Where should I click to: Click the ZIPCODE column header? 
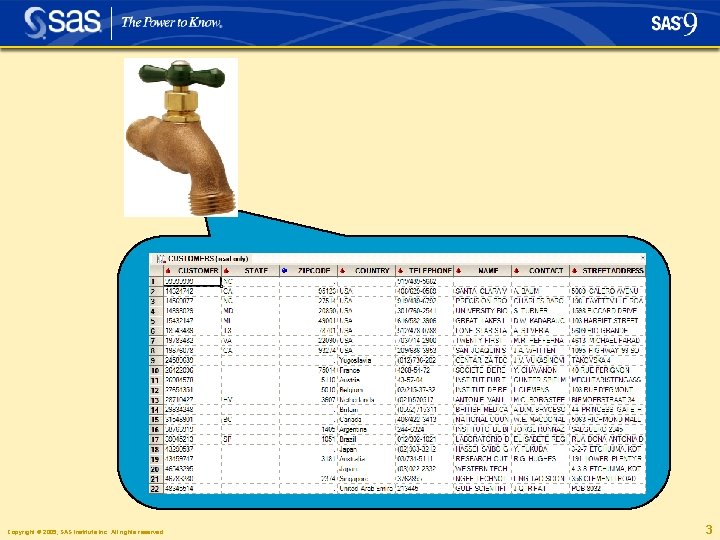click(308, 270)
